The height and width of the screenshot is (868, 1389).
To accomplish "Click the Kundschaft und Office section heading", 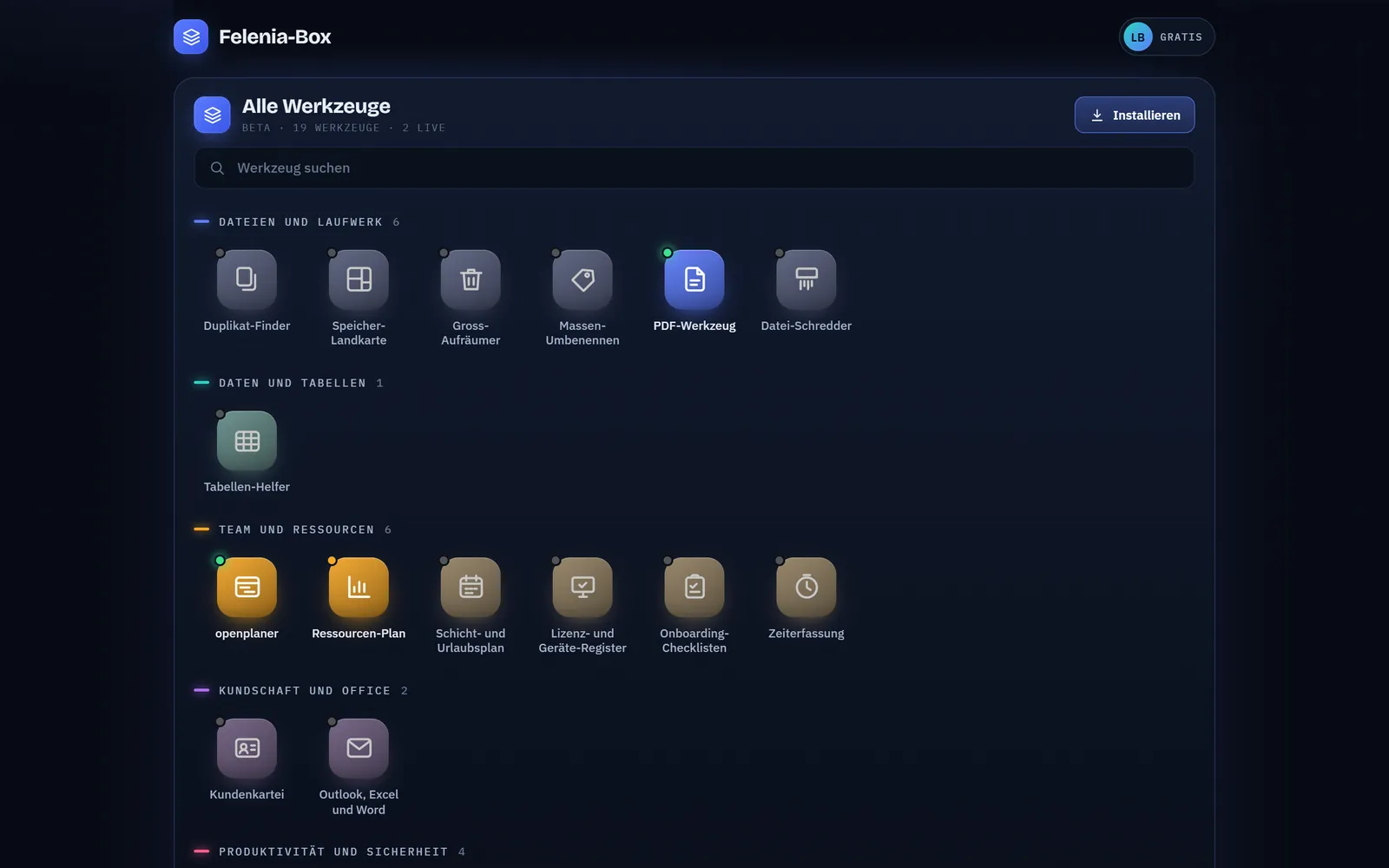I will 305,691.
